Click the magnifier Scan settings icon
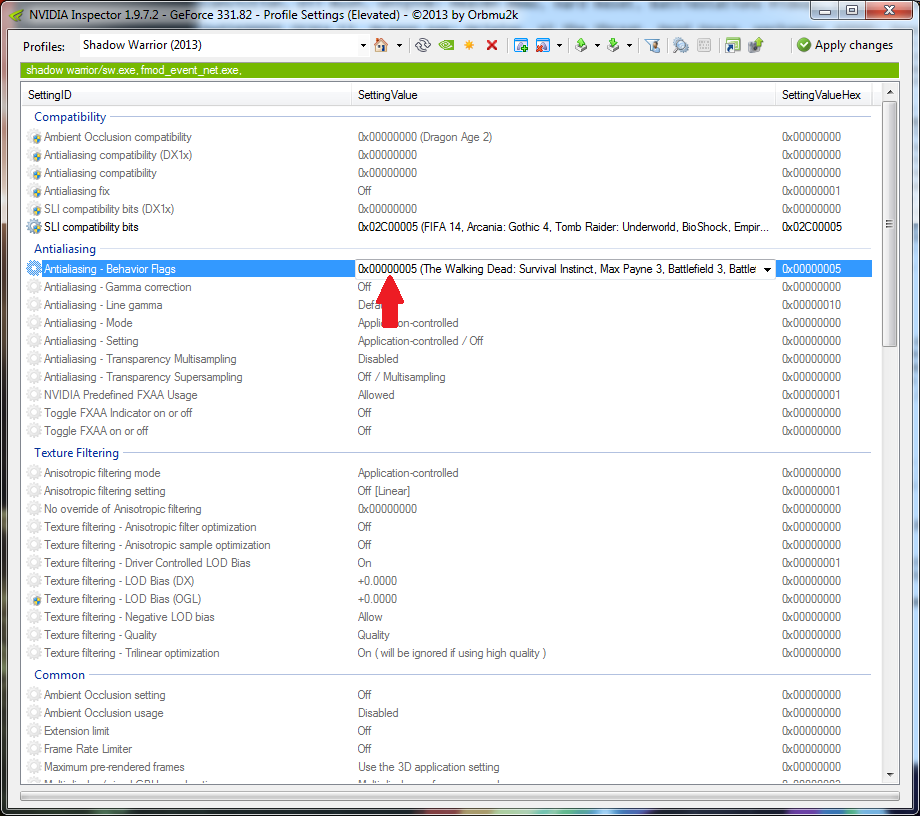The width and height of the screenshot is (920, 816). 681,45
